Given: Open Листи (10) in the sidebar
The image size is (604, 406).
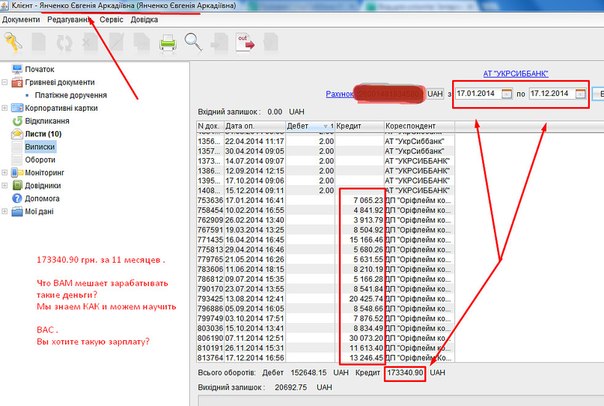Looking at the screenshot, I should coord(41,133).
